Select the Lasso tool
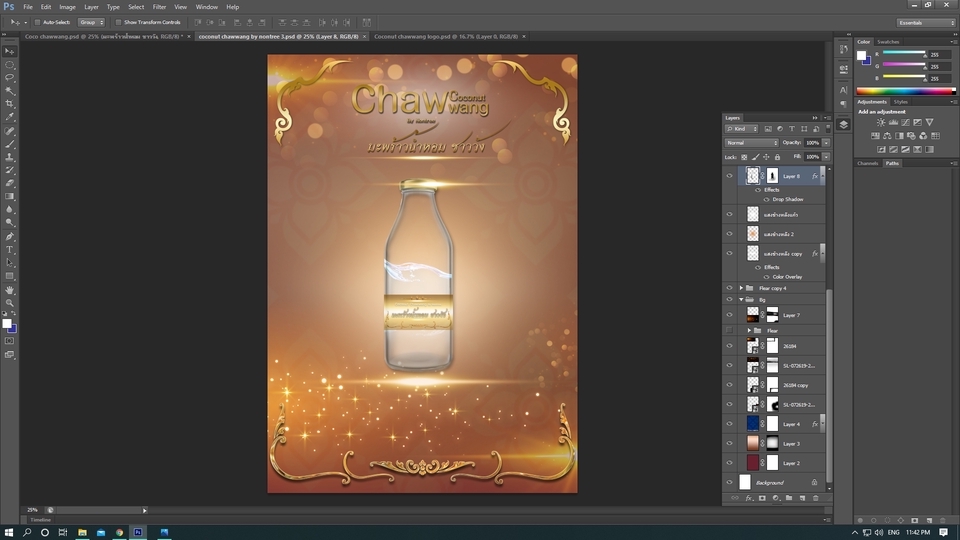960x540 pixels. click(9, 78)
